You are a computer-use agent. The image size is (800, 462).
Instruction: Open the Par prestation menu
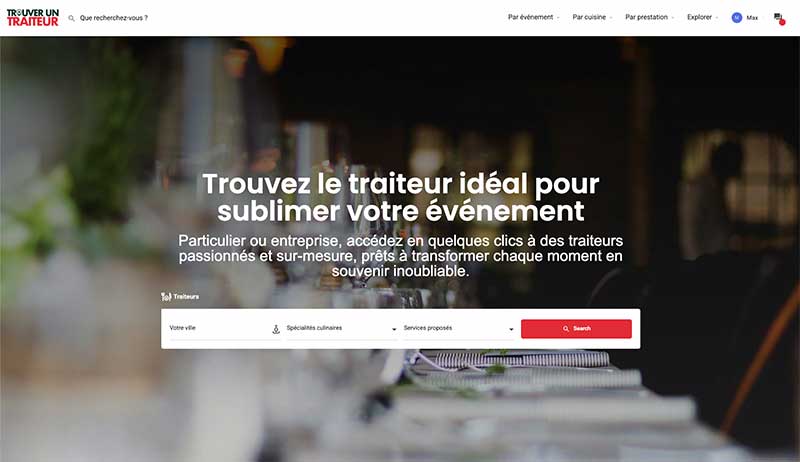[x=649, y=17]
